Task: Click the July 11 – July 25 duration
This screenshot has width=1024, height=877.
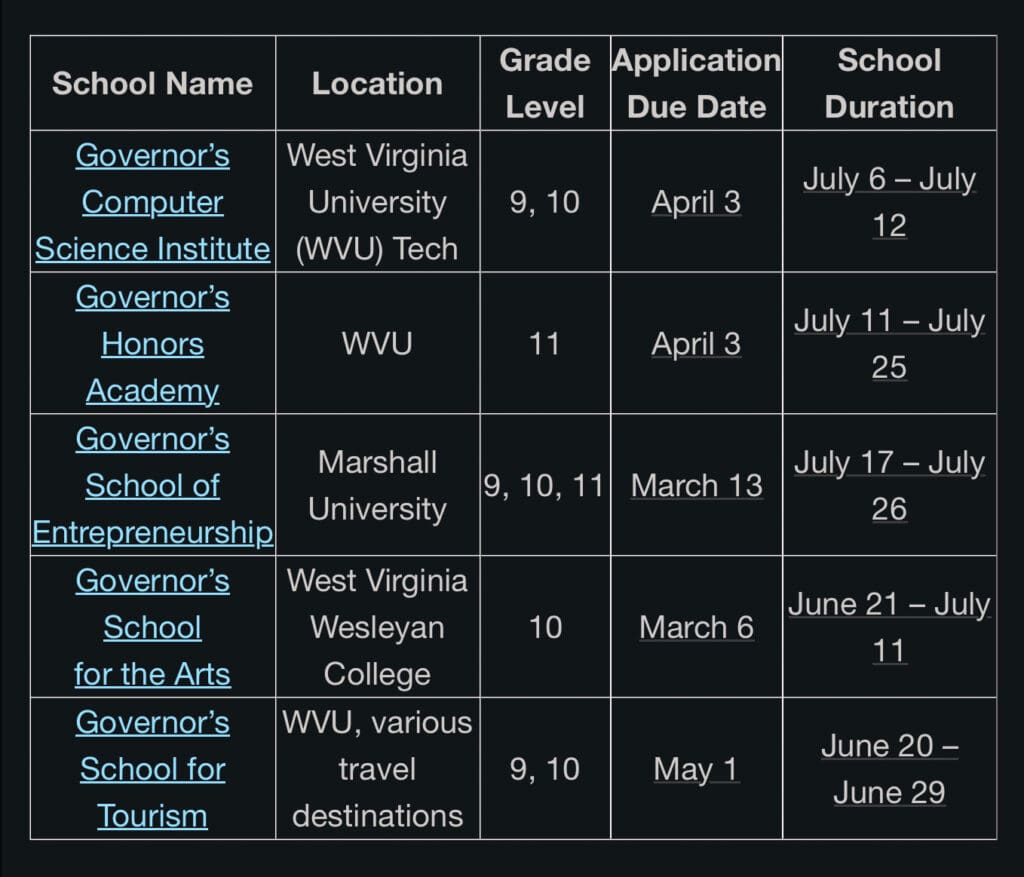Action: [889, 344]
